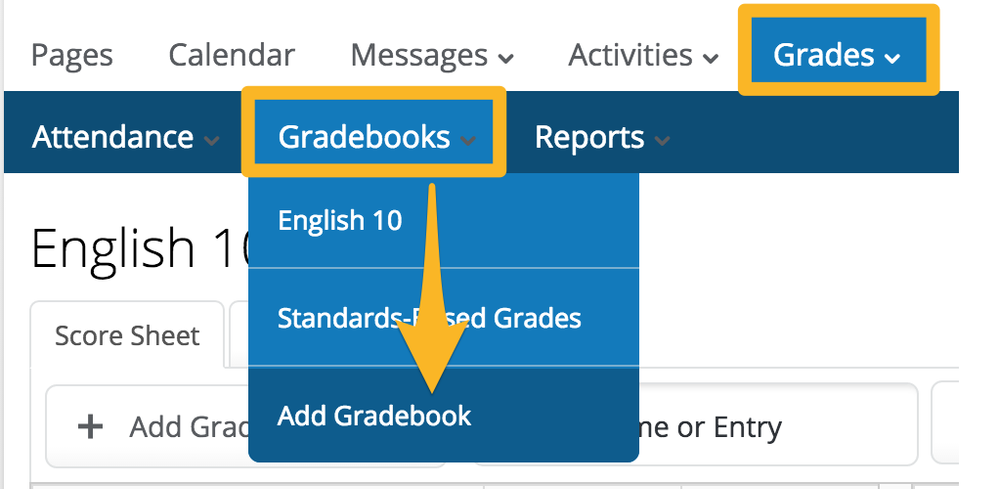
Task: Switch to the Score Sheet tab
Action: pos(127,335)
